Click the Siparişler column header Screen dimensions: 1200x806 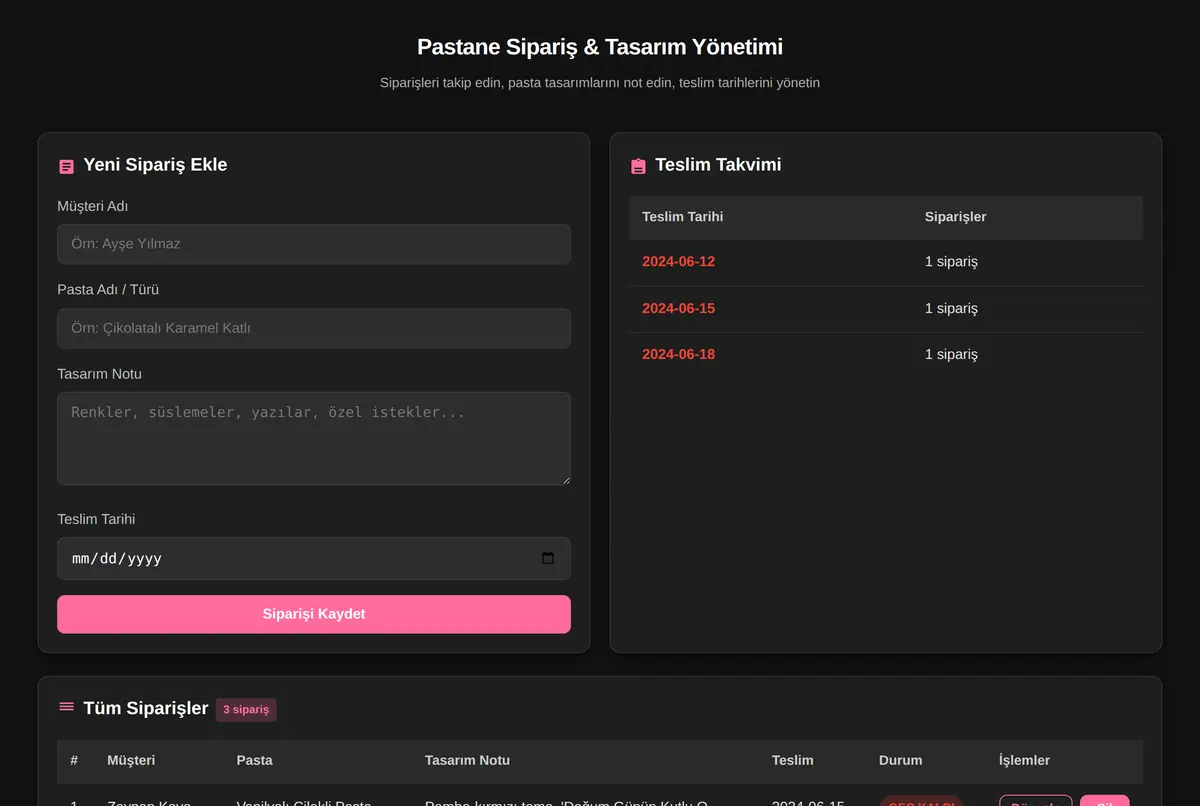point(955,217)
